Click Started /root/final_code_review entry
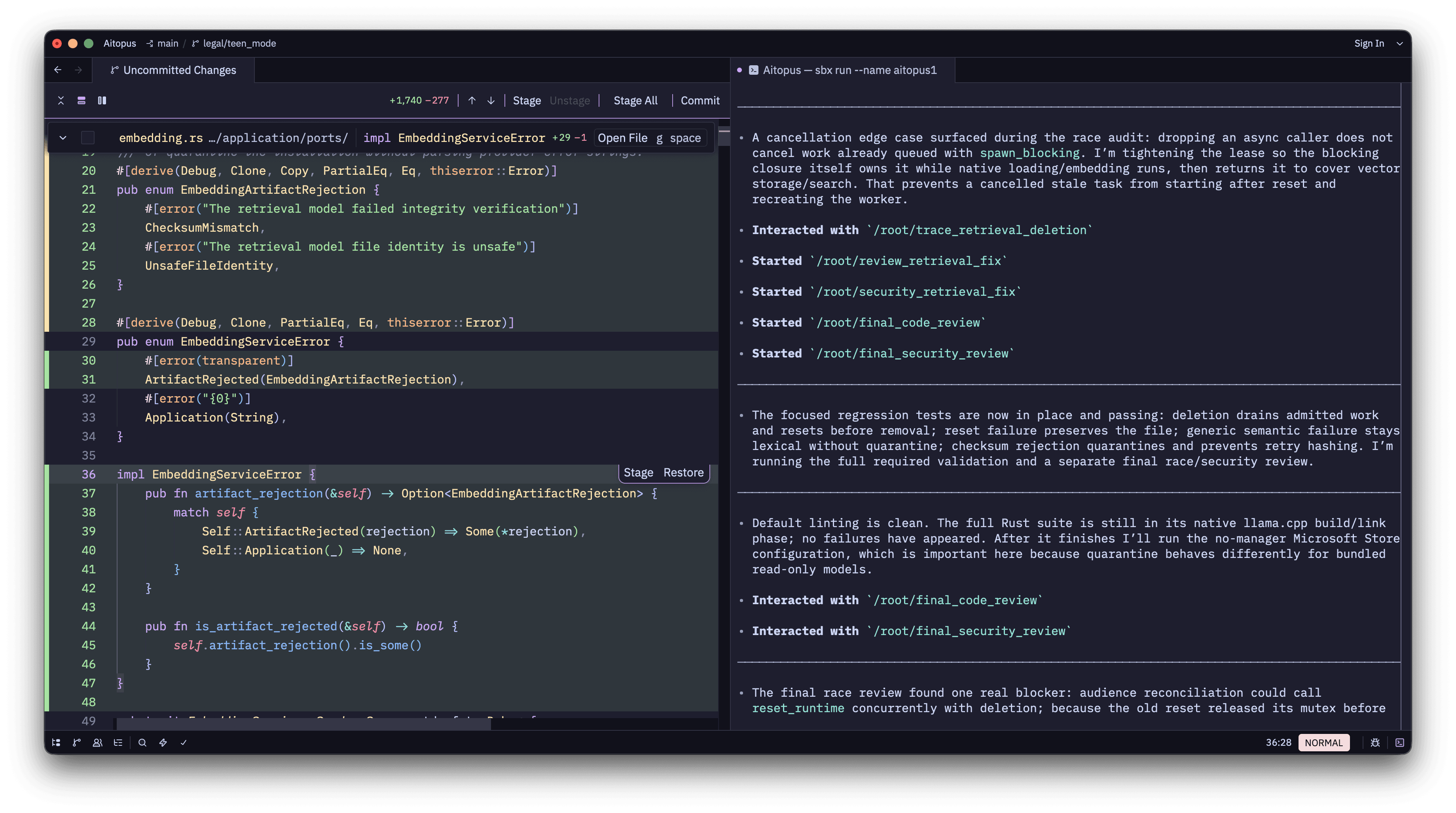Image resolution: width=1456 pixels, height=813 pixels. [868, 322]
